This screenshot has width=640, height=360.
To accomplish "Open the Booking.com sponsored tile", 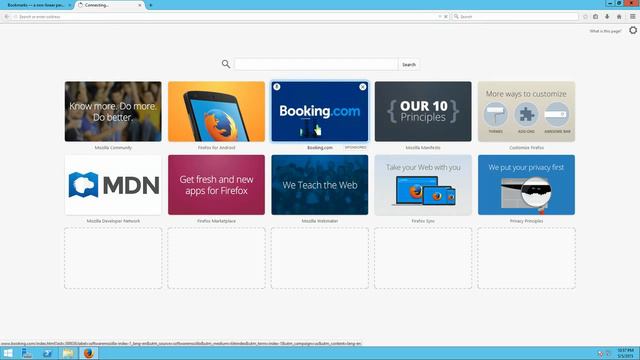I will click(x=320, y=111).
